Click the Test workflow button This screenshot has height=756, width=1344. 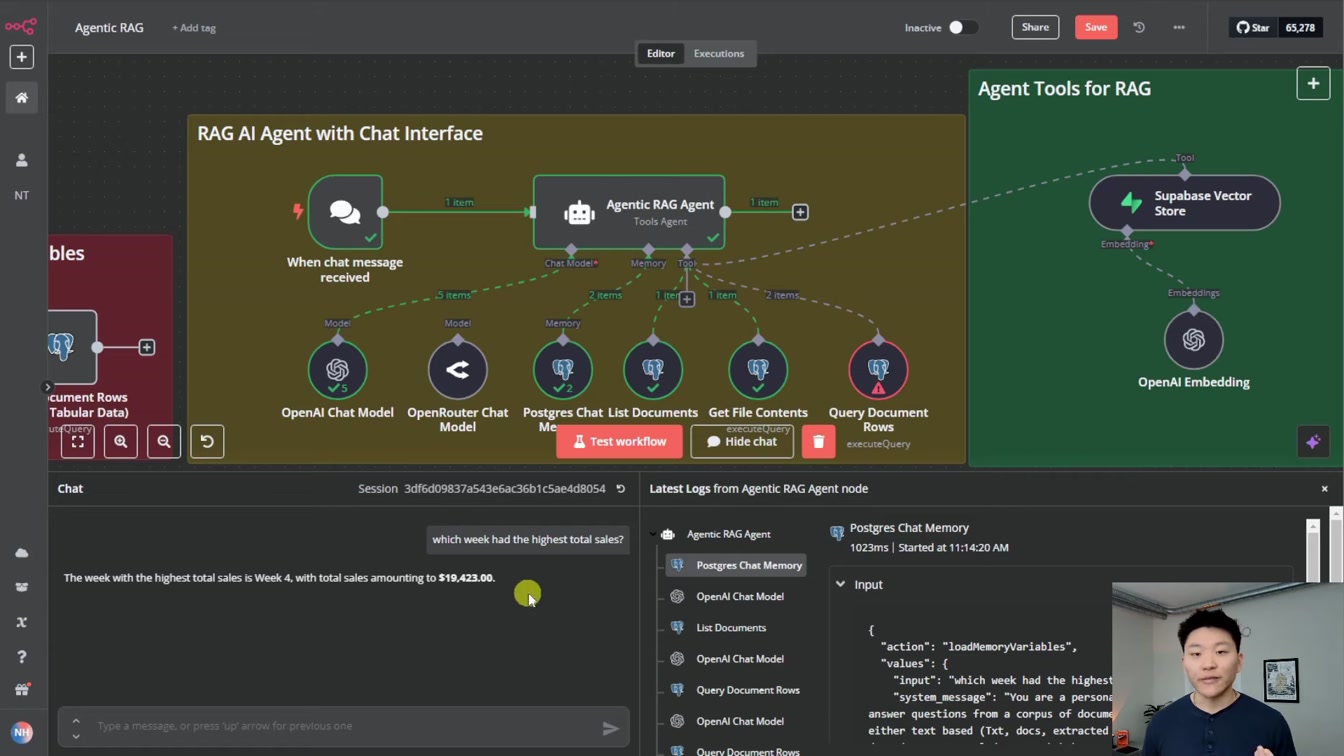coord(619,442)
